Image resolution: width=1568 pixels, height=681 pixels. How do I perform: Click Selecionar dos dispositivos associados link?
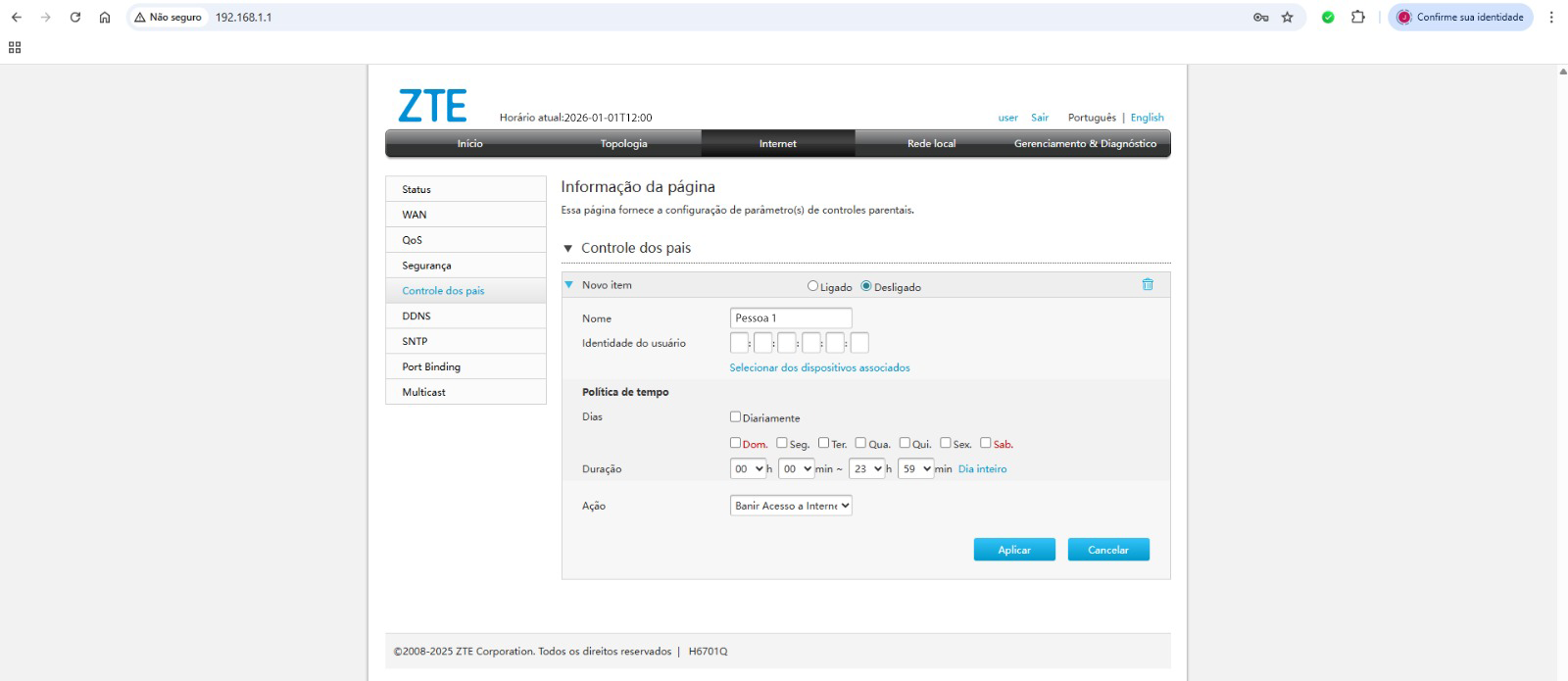click(819, 367)
